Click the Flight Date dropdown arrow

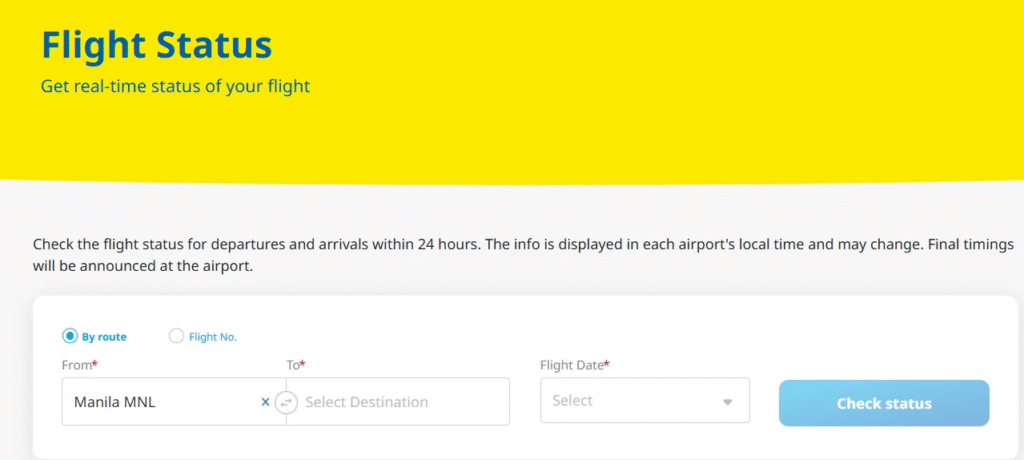point(728,402)
